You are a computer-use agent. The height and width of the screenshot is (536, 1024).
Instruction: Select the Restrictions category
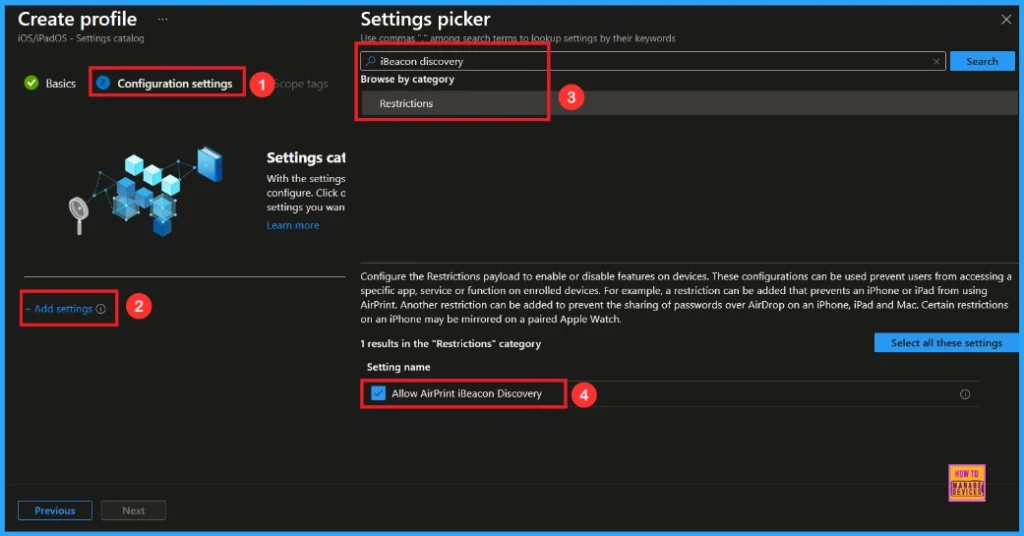406,103
